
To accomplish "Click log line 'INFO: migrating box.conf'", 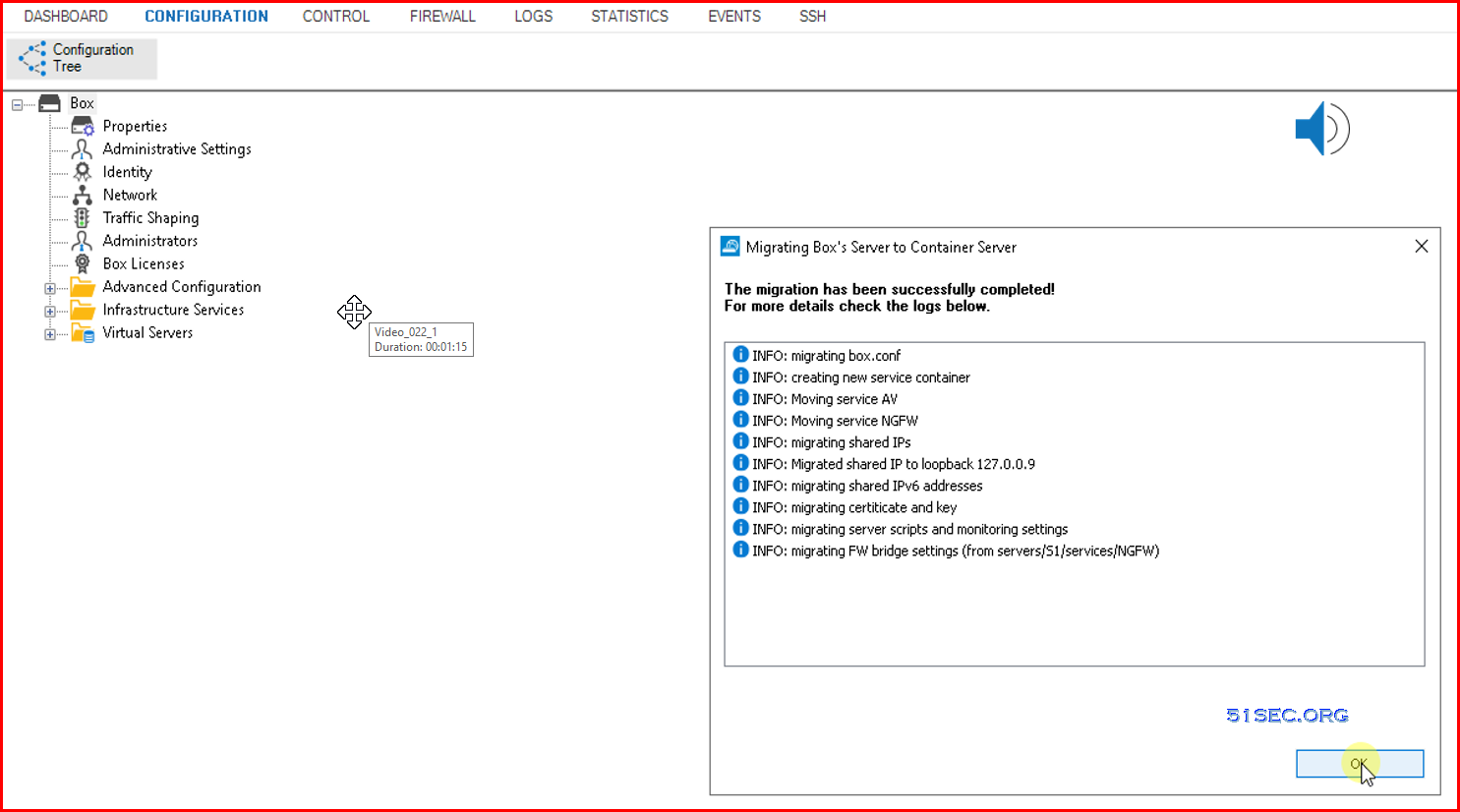I will click(826, 356).
